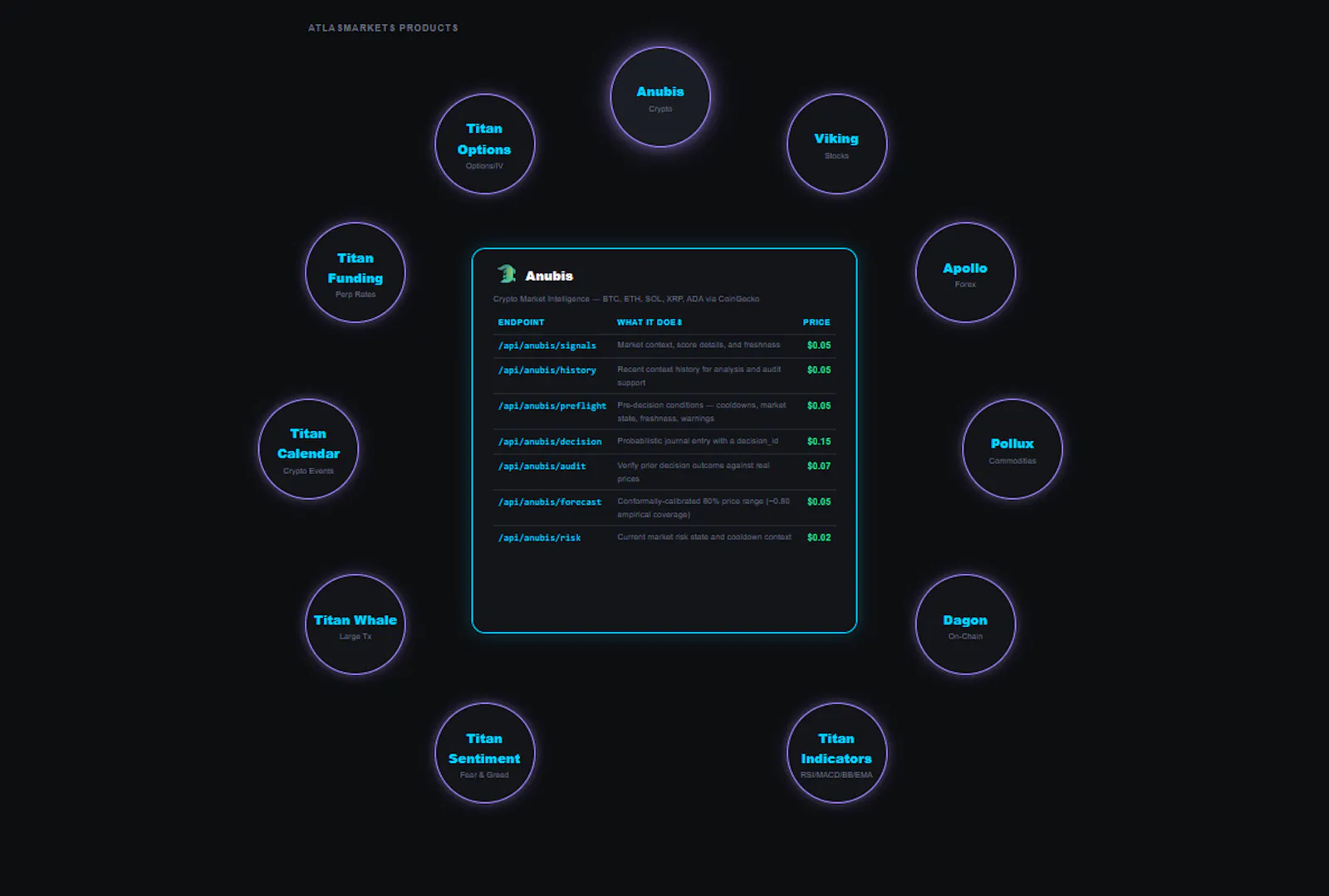Click the Anubis card title text
Image resolution: width=1329 pixels, height=896 pixels.
[x=549, y=276]
